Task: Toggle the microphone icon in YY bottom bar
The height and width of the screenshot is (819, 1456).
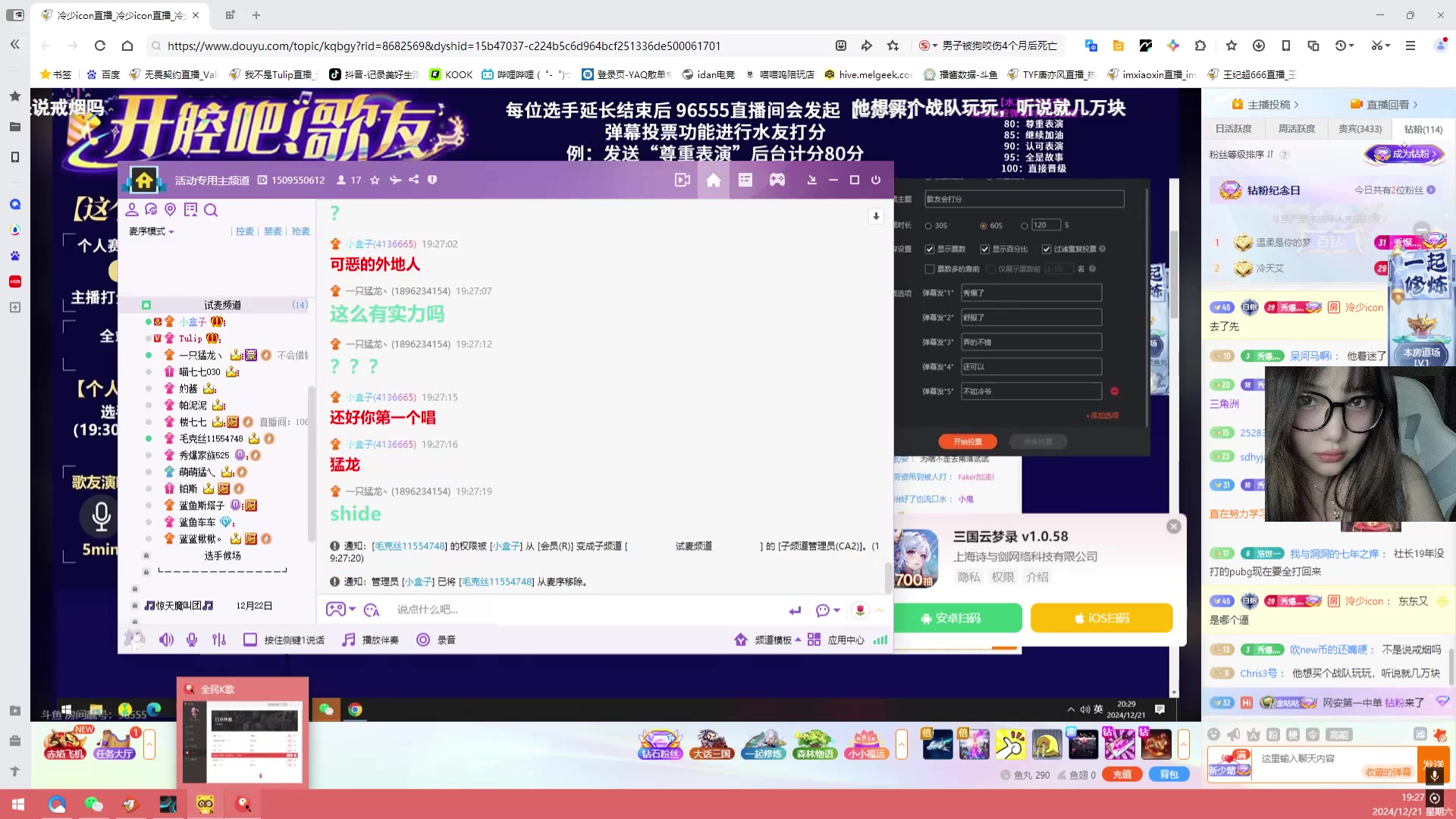Action: click(x=192, y=640)
